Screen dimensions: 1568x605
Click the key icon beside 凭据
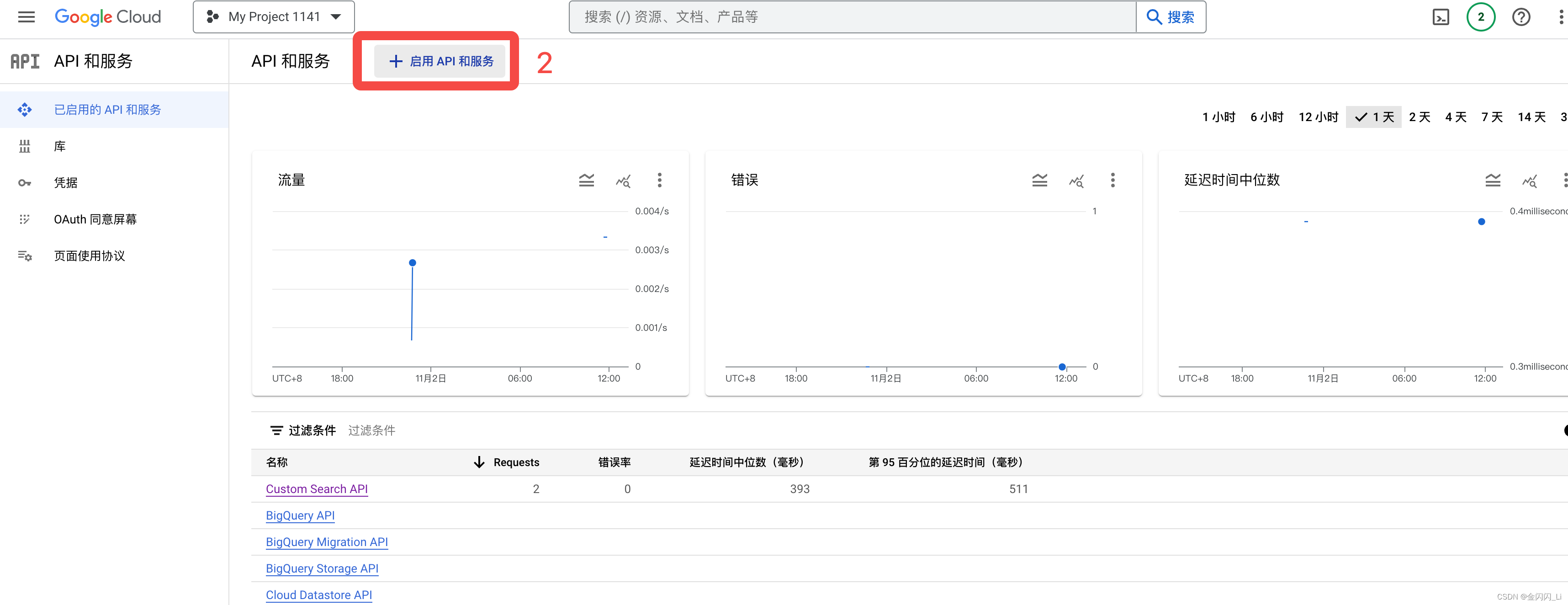24,183
